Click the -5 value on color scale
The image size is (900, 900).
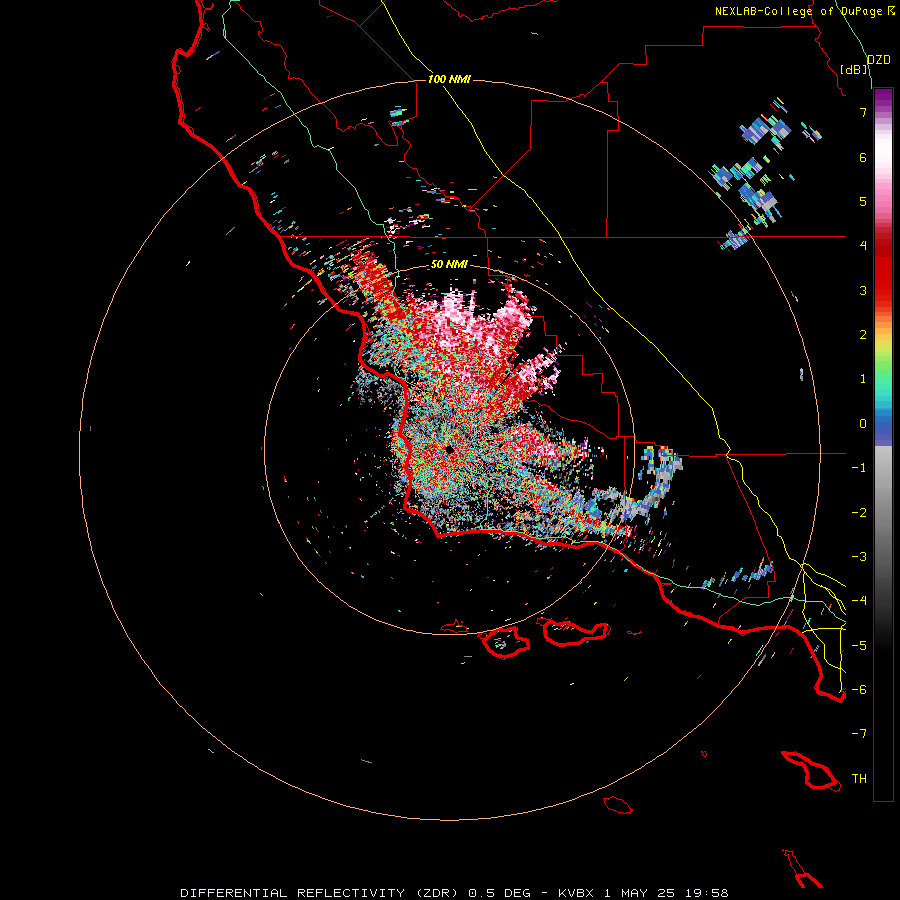point(859,646)
